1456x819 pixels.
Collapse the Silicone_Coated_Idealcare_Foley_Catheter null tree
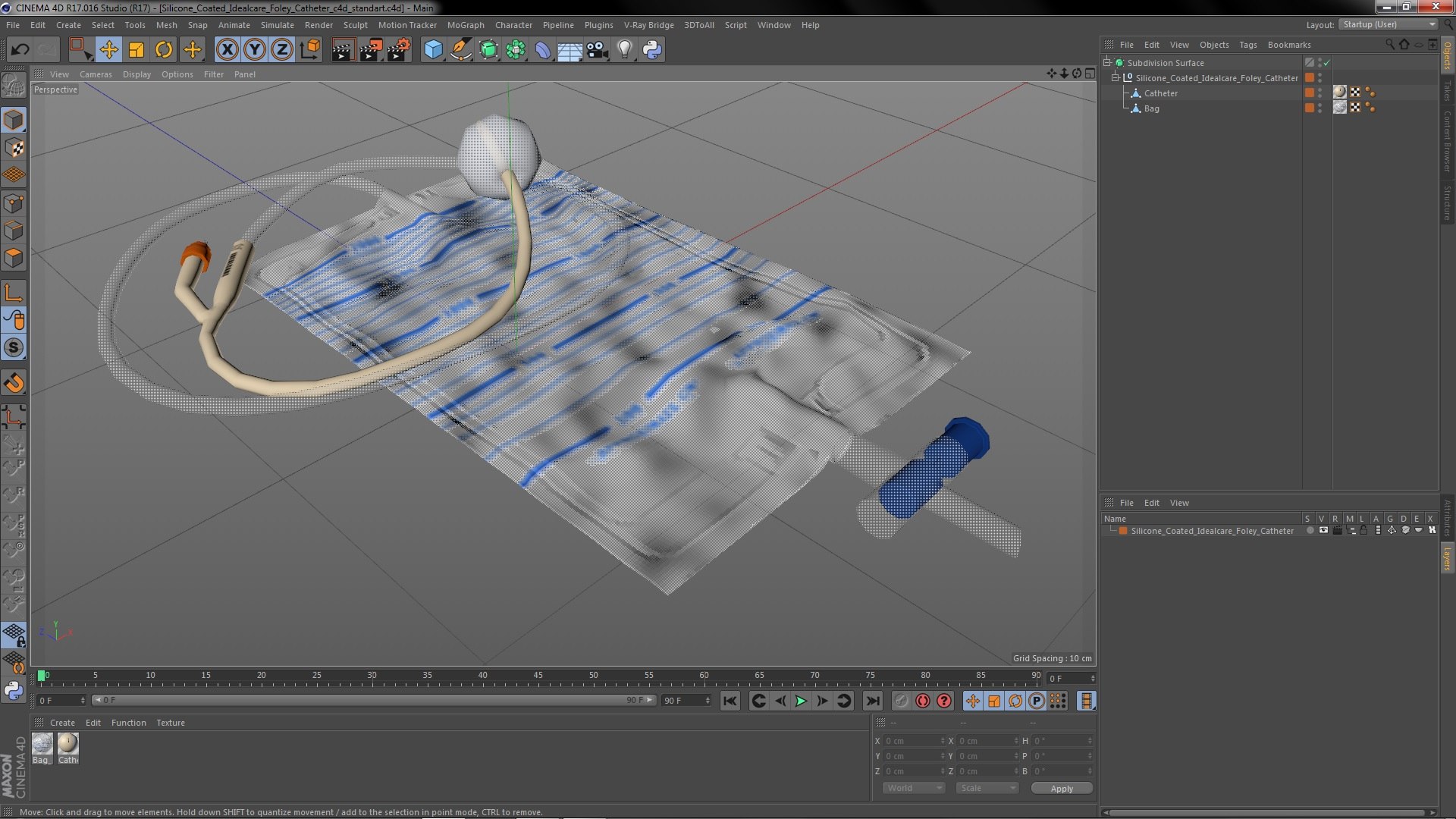(1116, 78)
